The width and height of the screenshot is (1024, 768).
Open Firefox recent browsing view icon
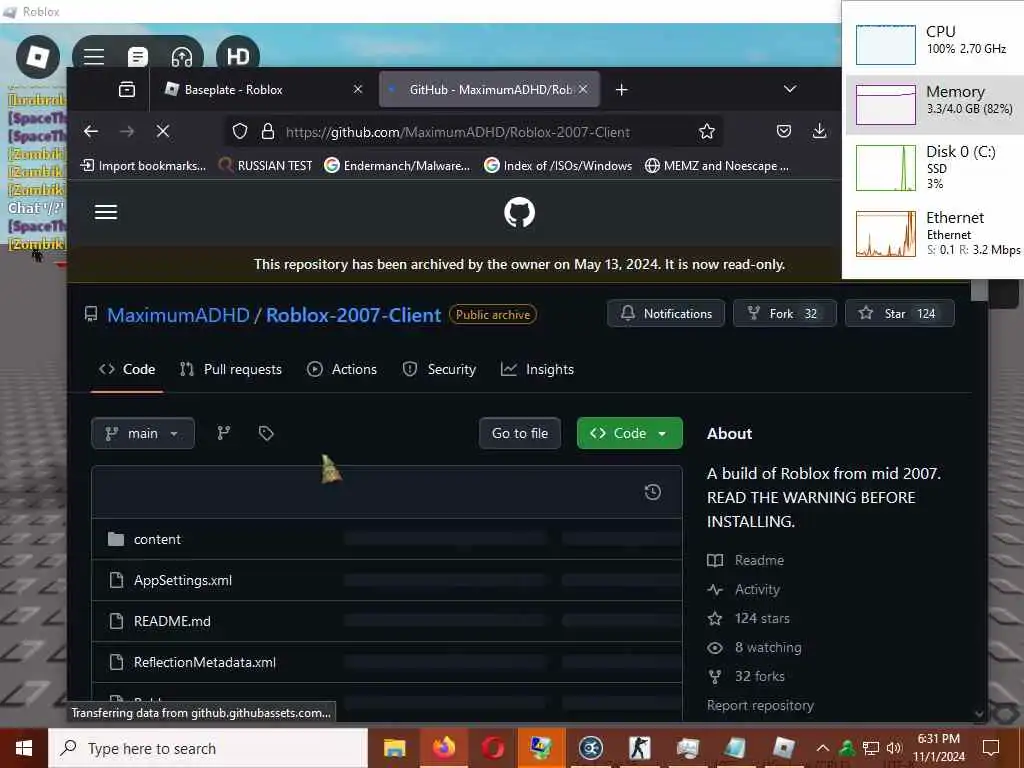click(x=127, y=89)
